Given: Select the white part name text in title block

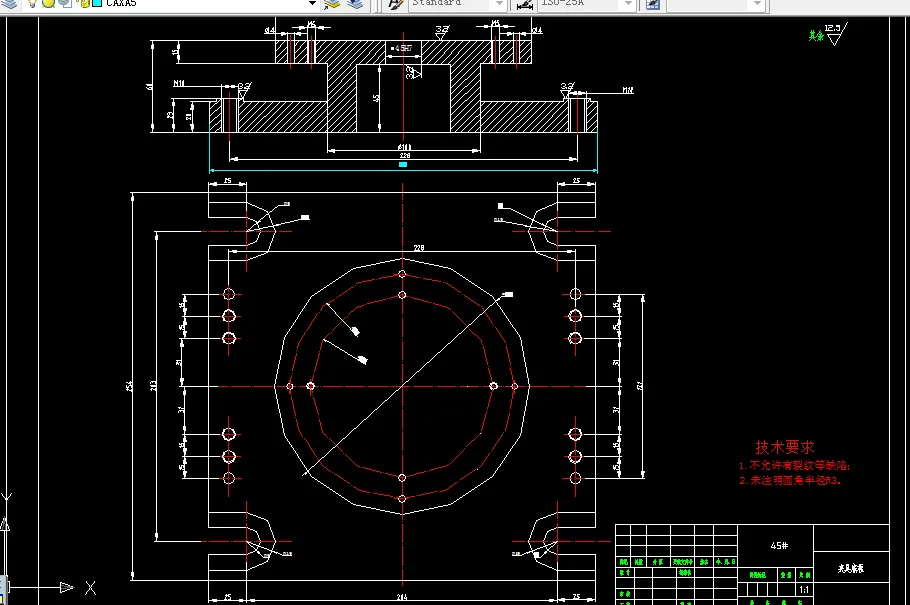Looking at the screenshot, I should [850, 568].
